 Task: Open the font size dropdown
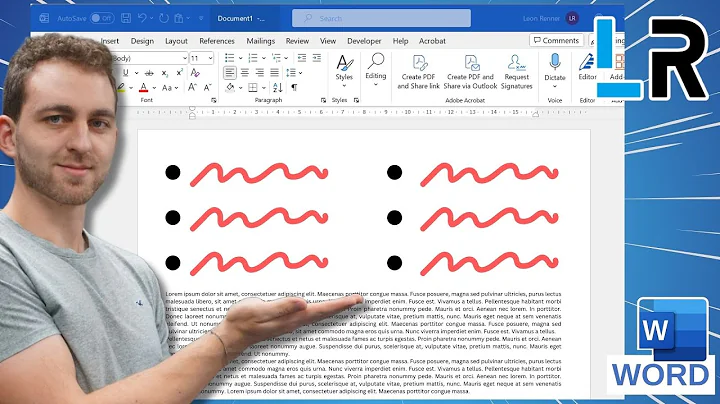coord(210,58)
